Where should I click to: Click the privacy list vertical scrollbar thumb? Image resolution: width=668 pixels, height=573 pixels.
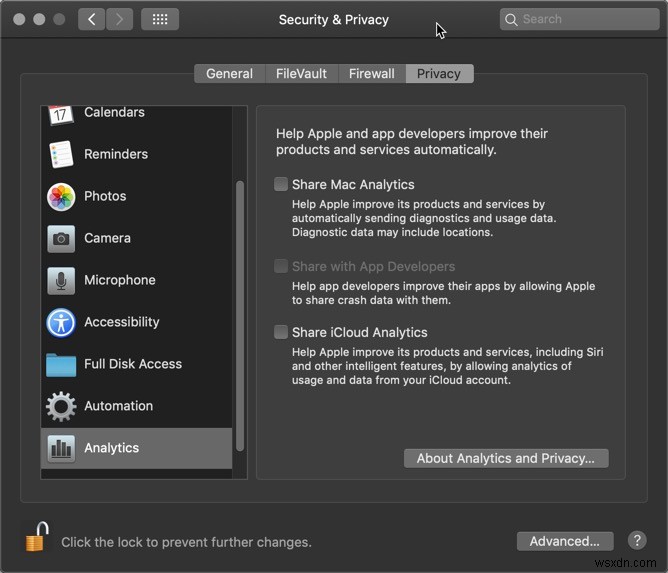click(240, 316)
